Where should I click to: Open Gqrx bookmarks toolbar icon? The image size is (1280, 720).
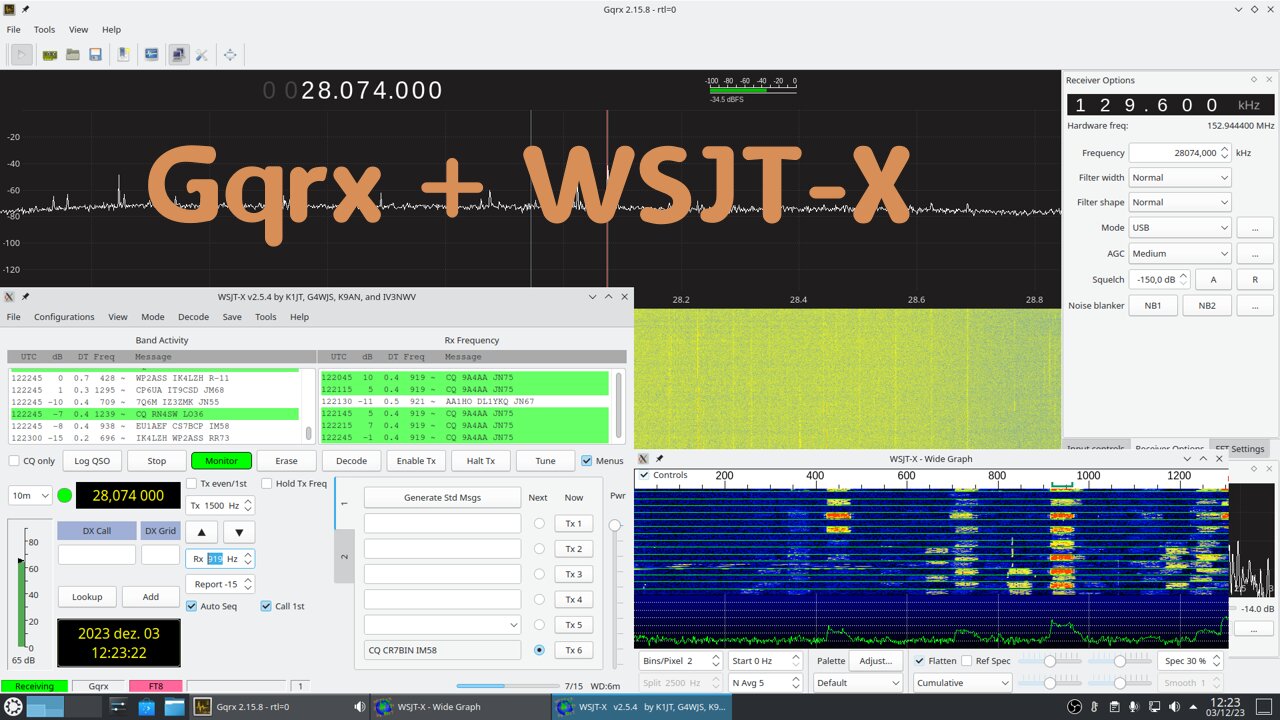pyautogui.click(x=124, y=54)
